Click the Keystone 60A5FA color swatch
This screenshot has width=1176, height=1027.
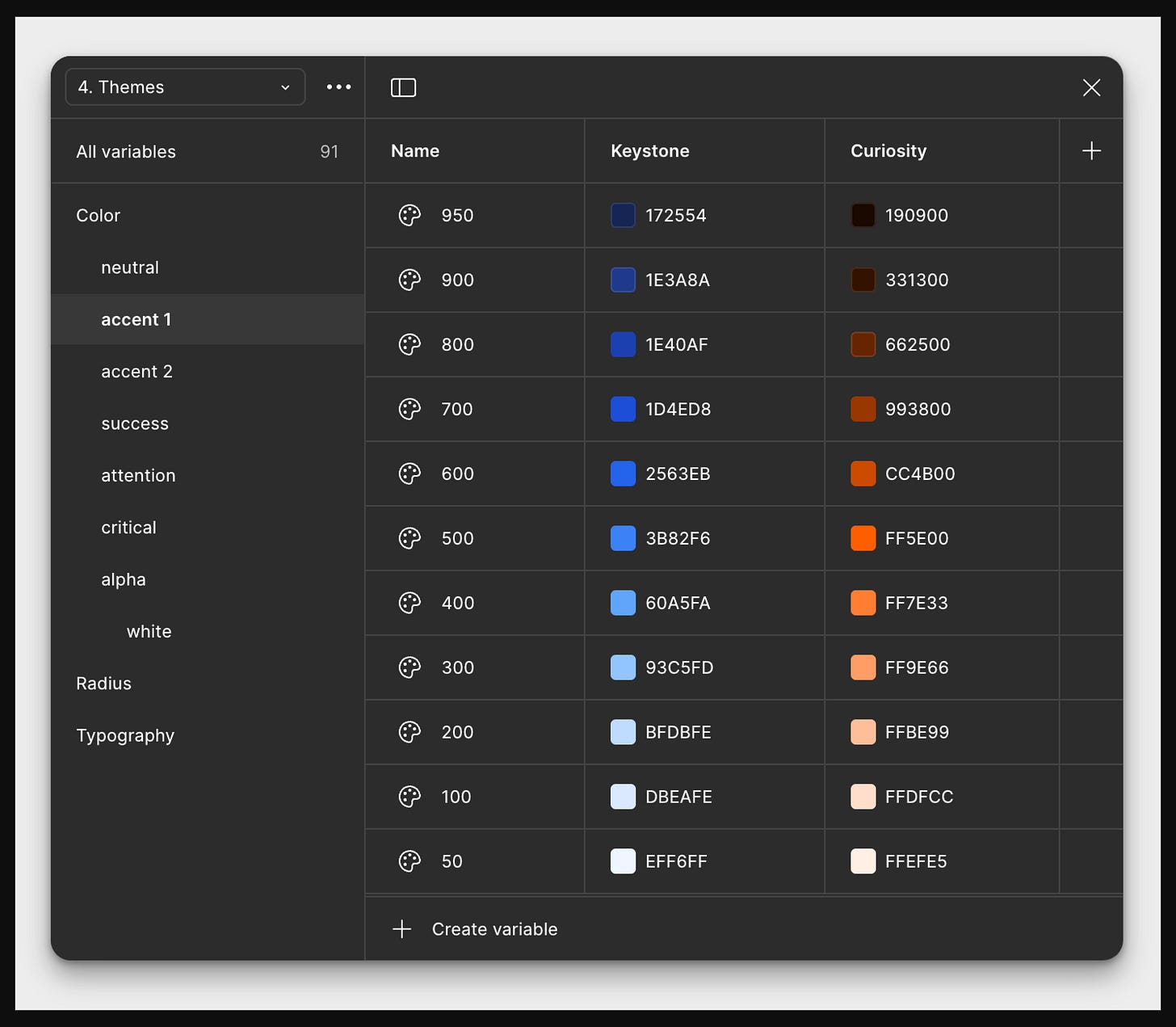click(623, 603)
